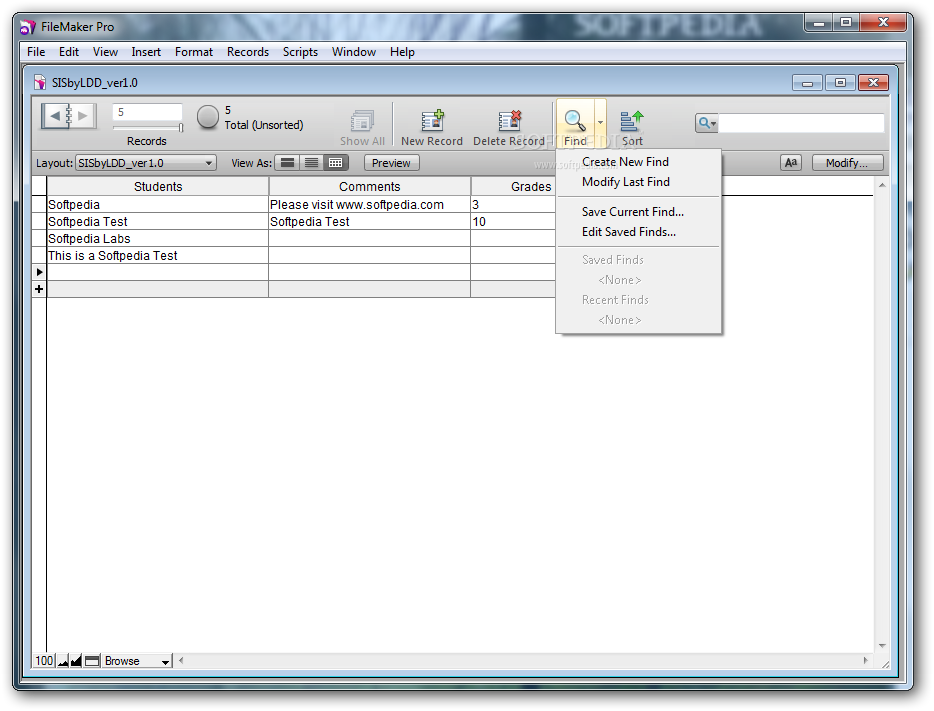Open the Layout dropdown SISbyLDD_ver1.0
This screenshot has width=934, height=711.
tap(145, 163)
